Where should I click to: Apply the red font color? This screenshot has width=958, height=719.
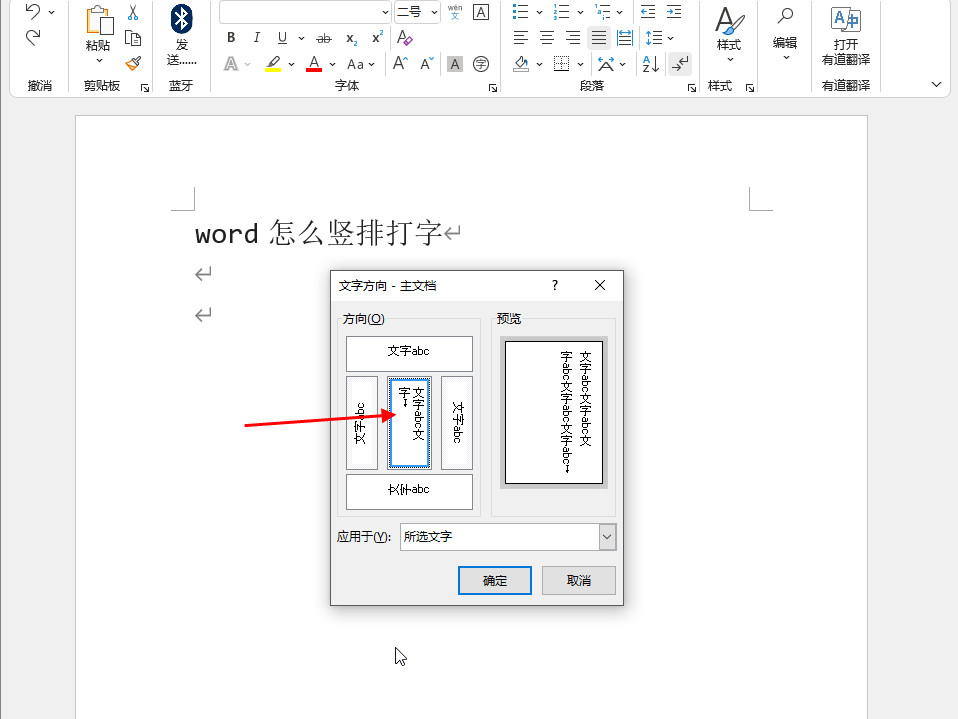pos(314,64)
